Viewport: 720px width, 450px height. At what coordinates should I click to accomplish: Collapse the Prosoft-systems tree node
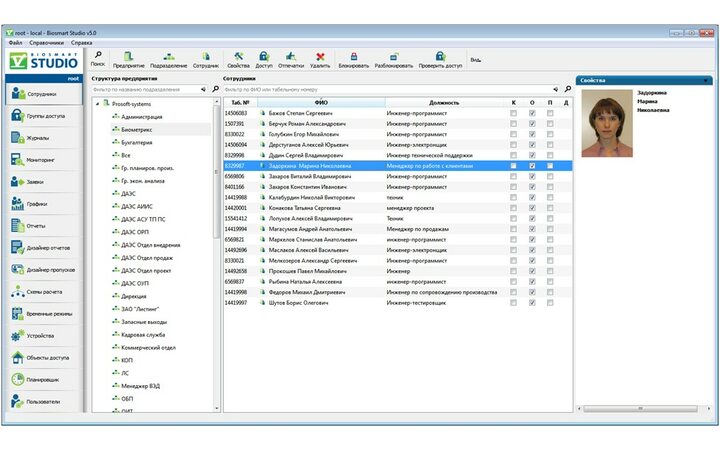(x=97, y=103)
